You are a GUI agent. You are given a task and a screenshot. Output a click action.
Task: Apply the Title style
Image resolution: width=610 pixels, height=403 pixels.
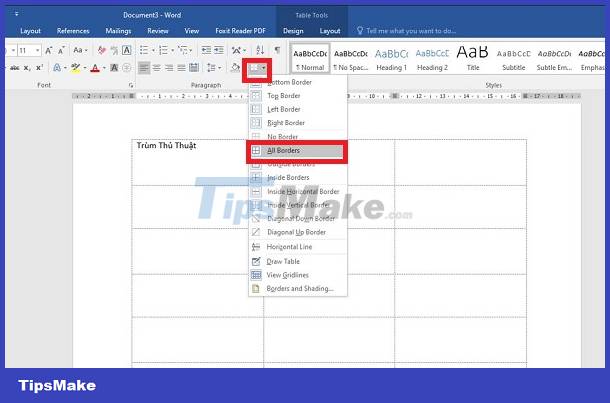[473, 58]
